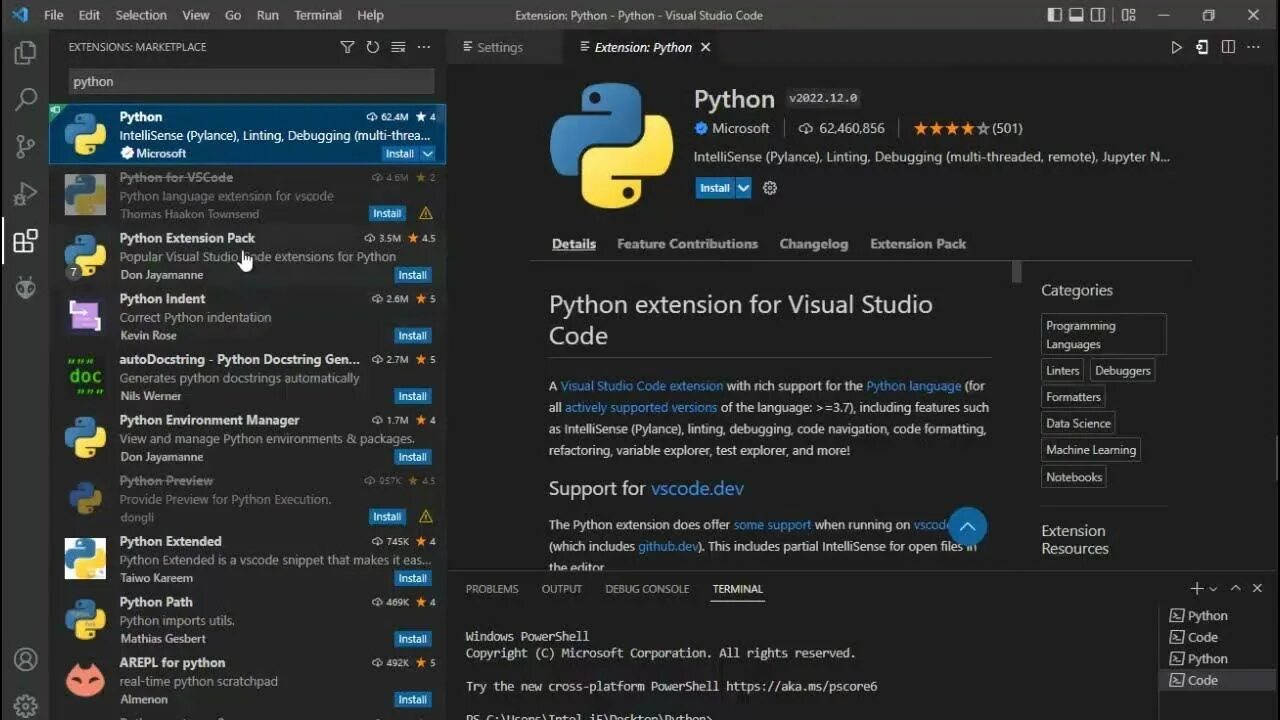Toggle primary sidebar layout icon in title bar
This screenshot has height=720, width=1280.
point(1055,15)
